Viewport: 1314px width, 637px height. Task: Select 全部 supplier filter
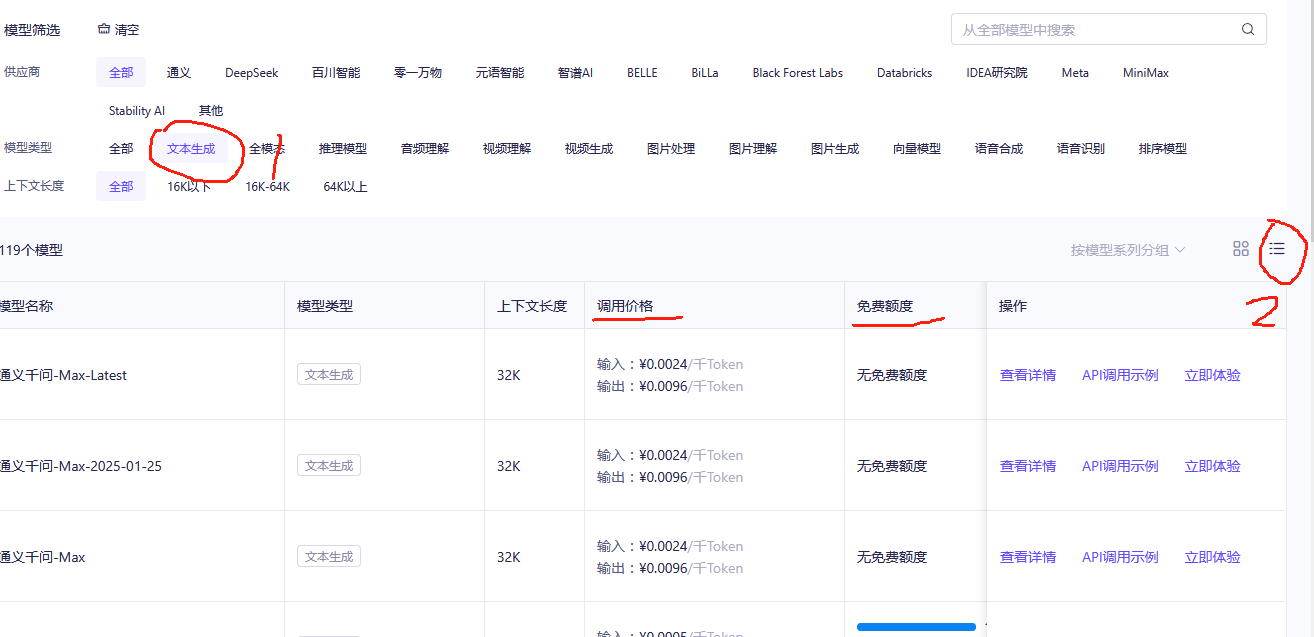click(121, 73)
